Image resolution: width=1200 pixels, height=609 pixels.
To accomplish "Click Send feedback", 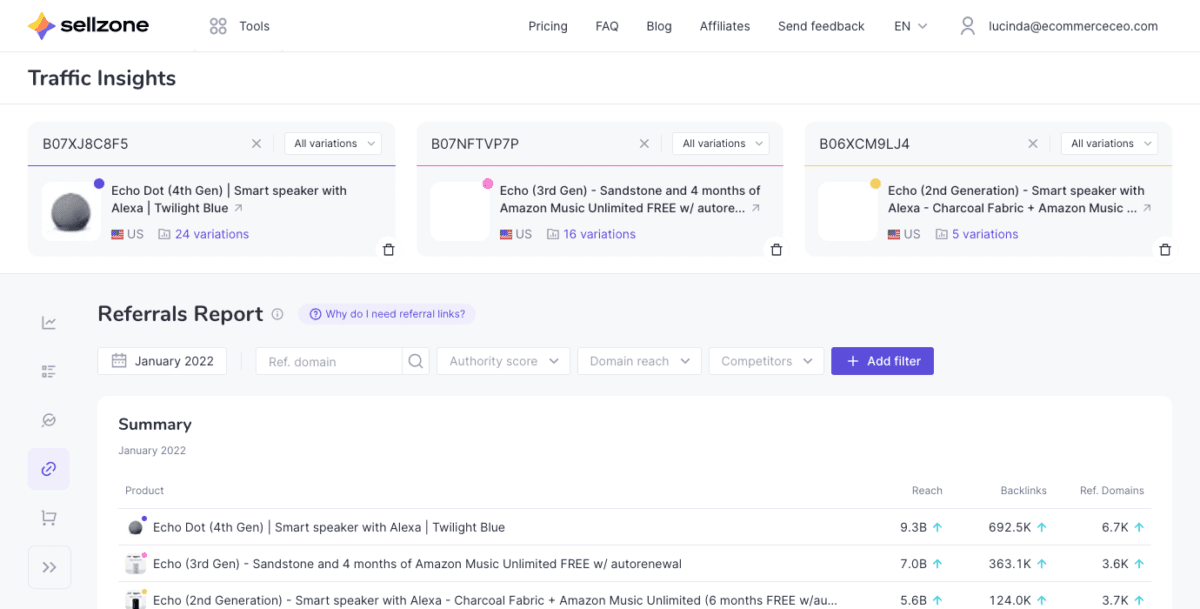I will pyautogui.click(x=821, y=26).
